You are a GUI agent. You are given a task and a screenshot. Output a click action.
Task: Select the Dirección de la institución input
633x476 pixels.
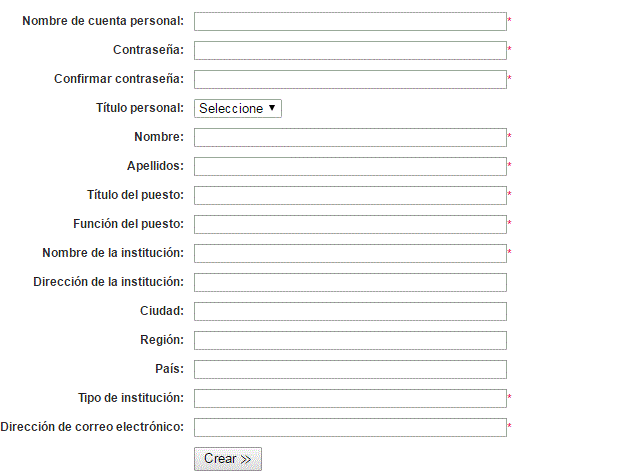(350, 283)
